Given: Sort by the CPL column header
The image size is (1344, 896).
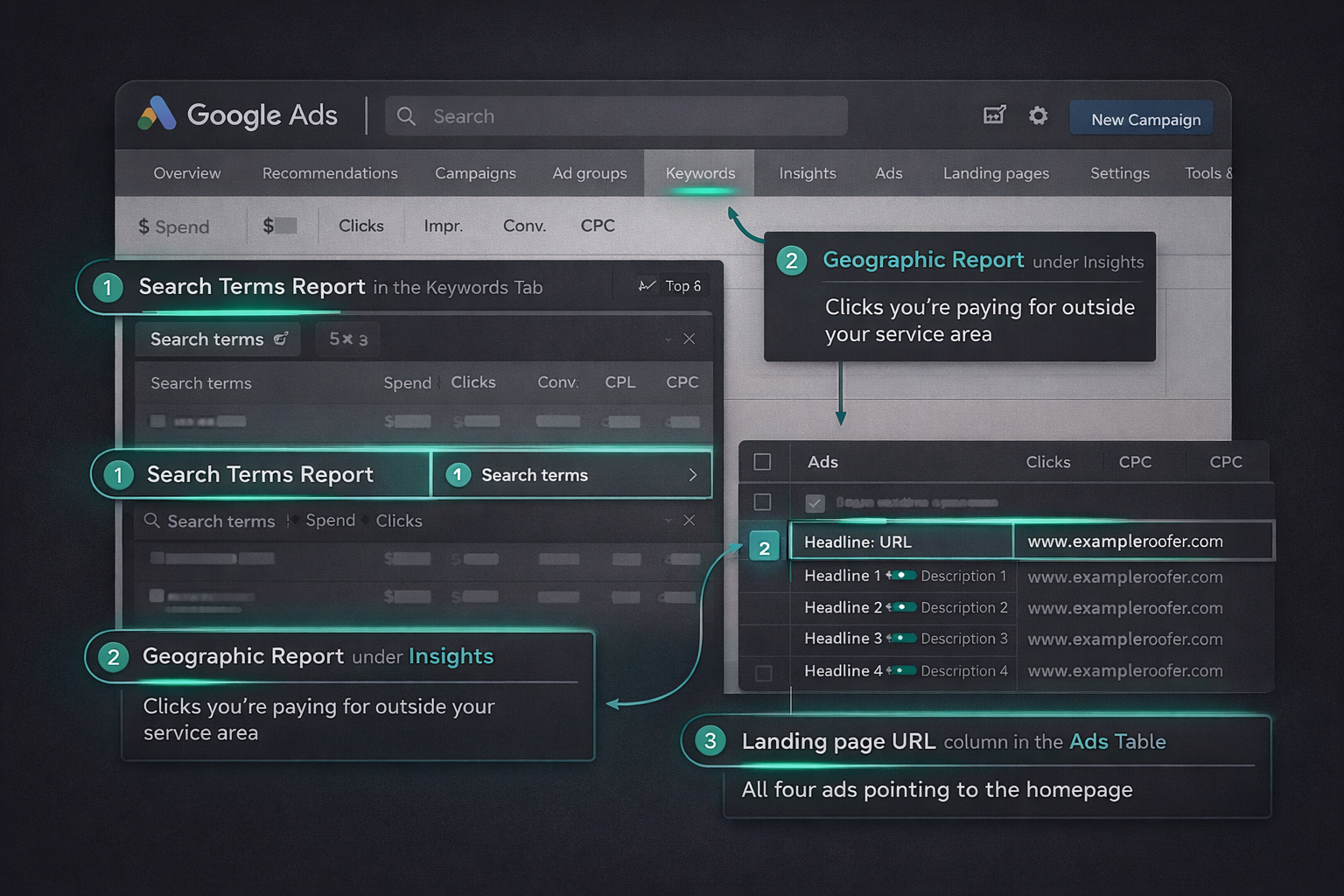Looking at the screenshot, I should (620, 382).
